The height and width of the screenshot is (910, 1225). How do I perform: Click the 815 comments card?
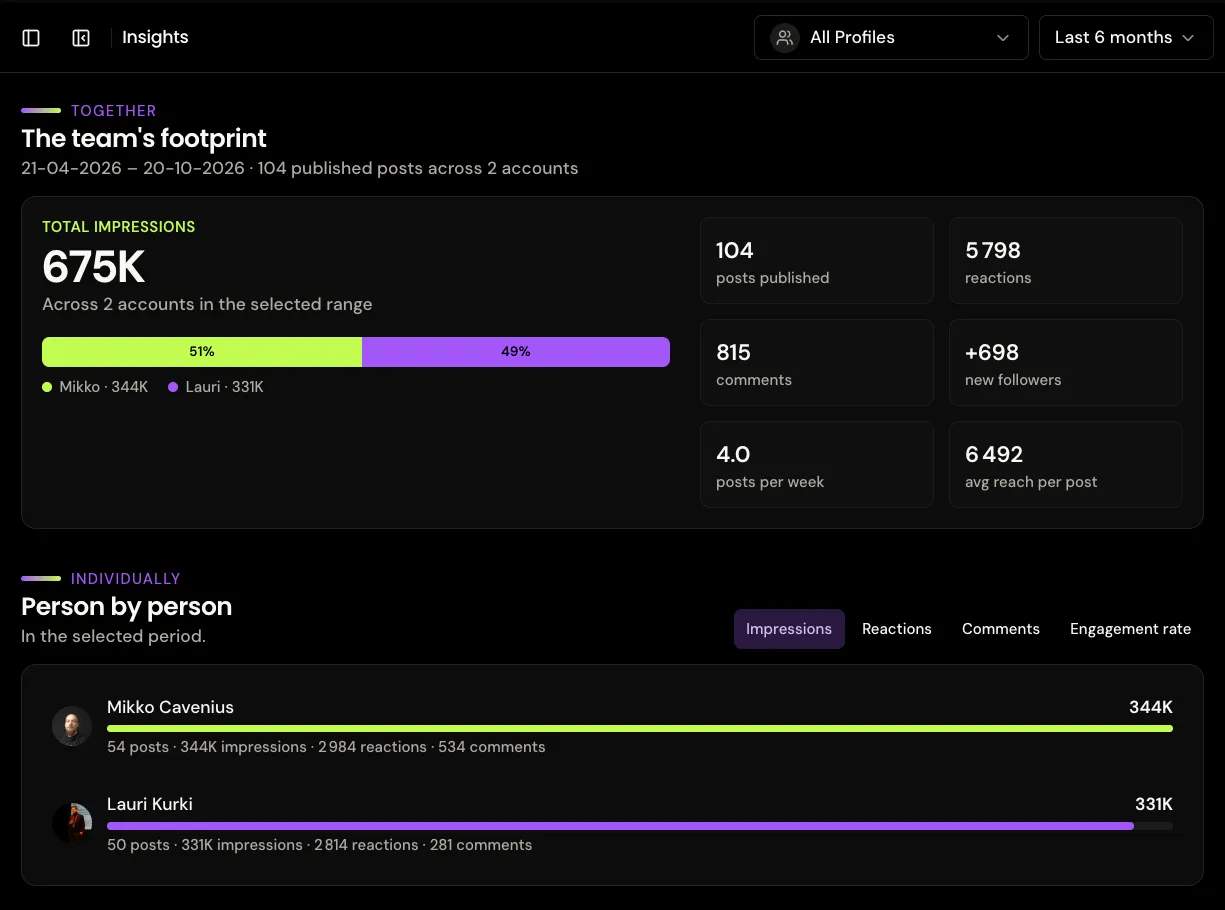click(x=817, y=363)
